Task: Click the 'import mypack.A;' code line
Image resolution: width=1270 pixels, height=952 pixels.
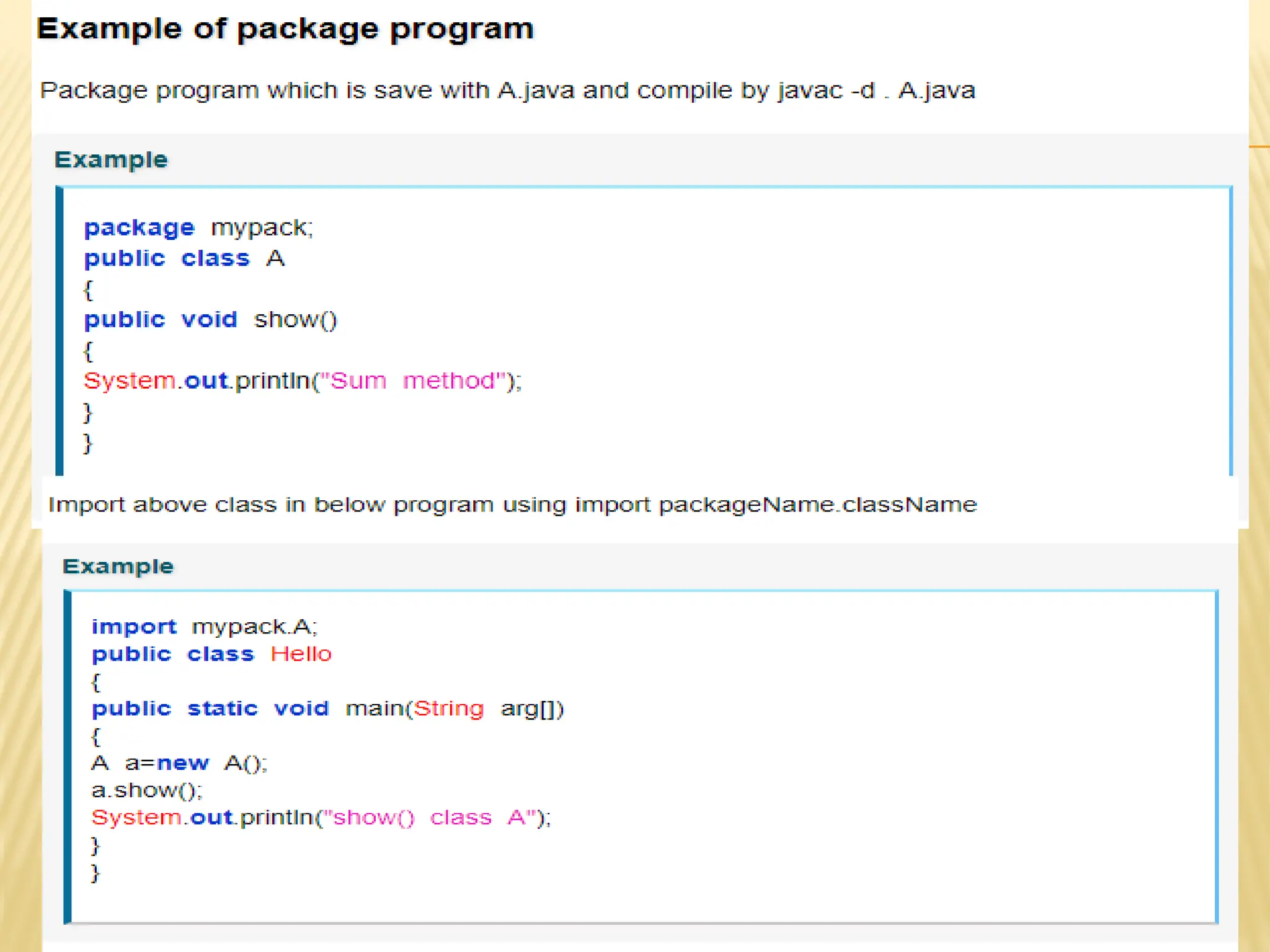Action: click(x=204, y=627)
